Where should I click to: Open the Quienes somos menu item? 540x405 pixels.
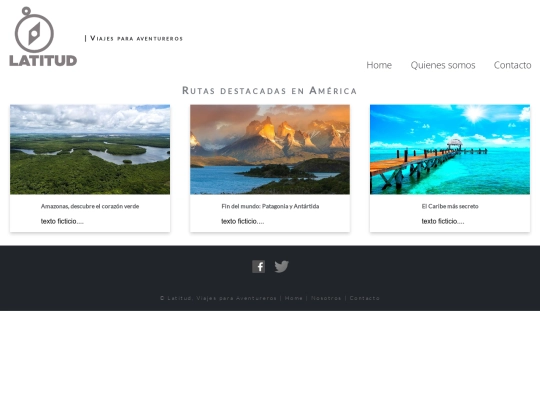click(x=443, y=65)
